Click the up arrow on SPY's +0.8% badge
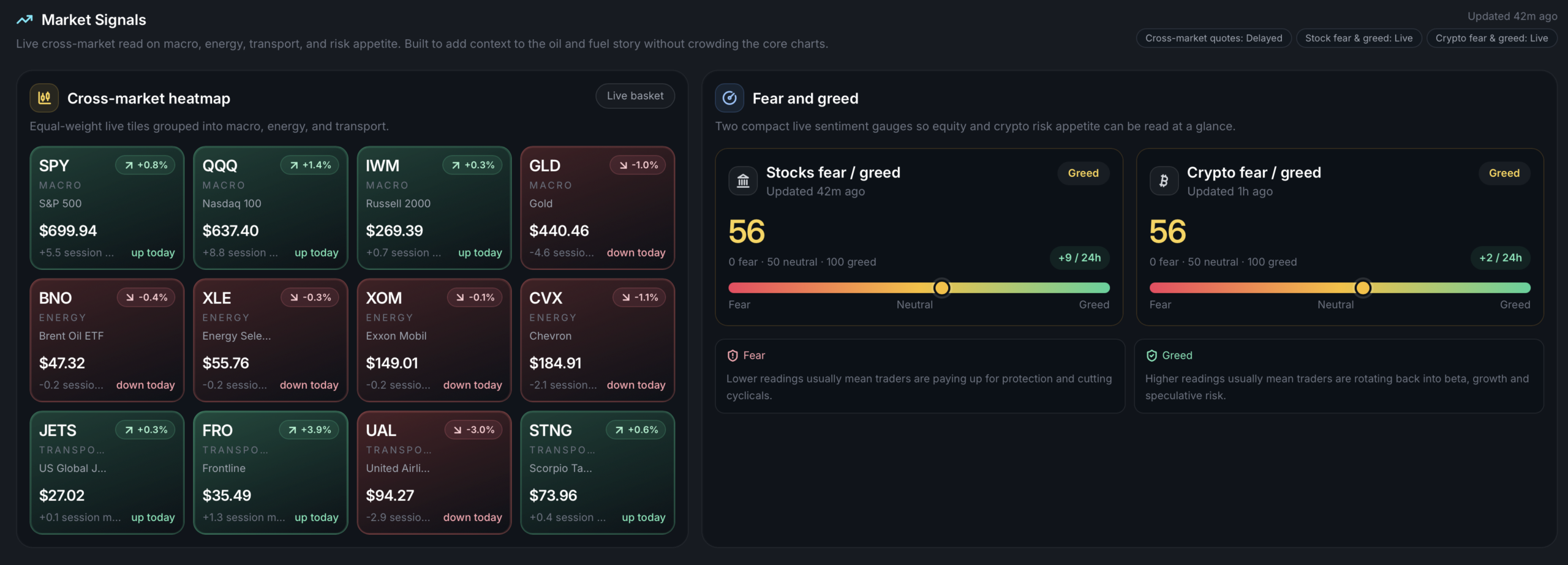 (x=129, y=165)
